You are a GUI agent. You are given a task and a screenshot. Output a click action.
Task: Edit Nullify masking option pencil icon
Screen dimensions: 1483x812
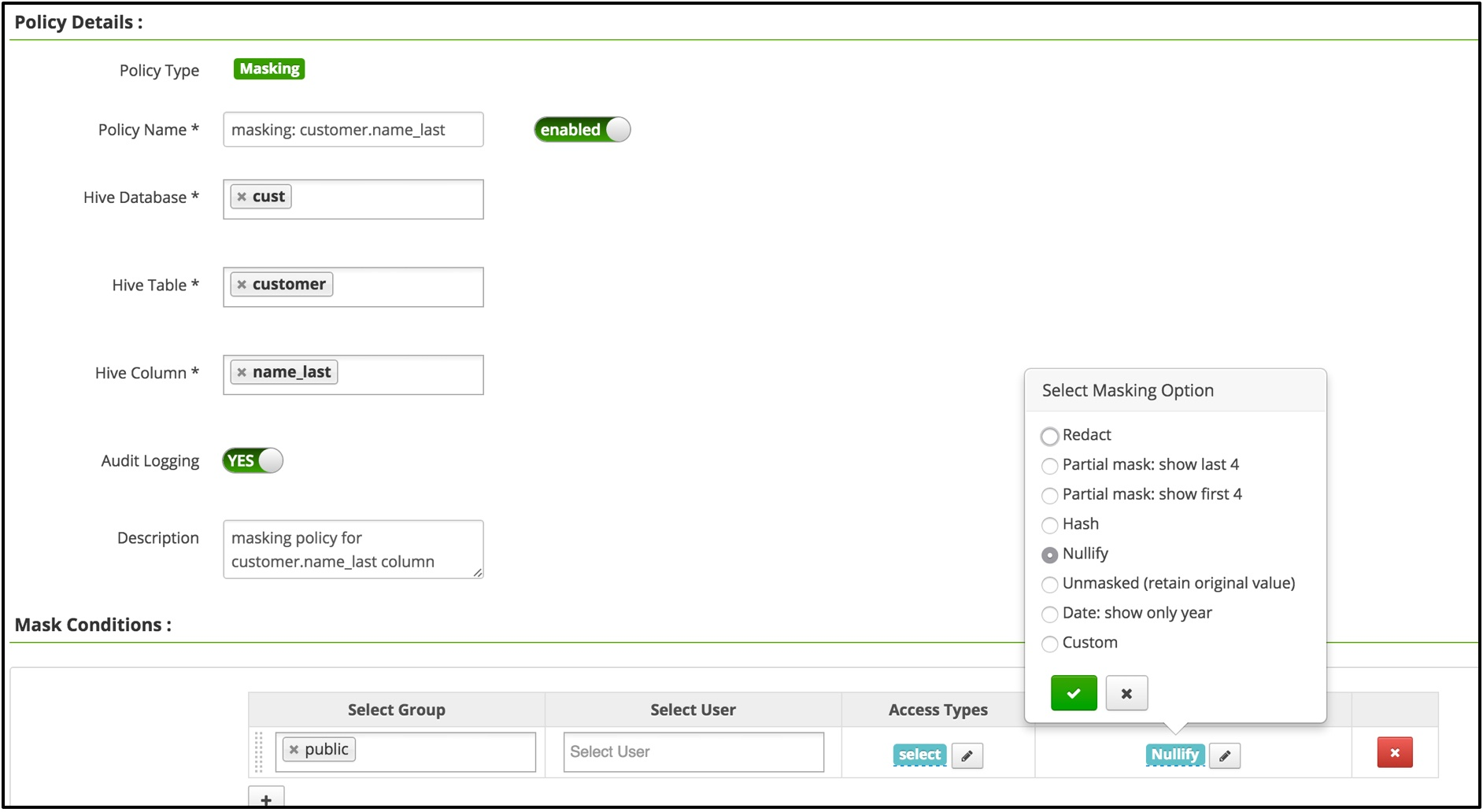(1224, 755)
